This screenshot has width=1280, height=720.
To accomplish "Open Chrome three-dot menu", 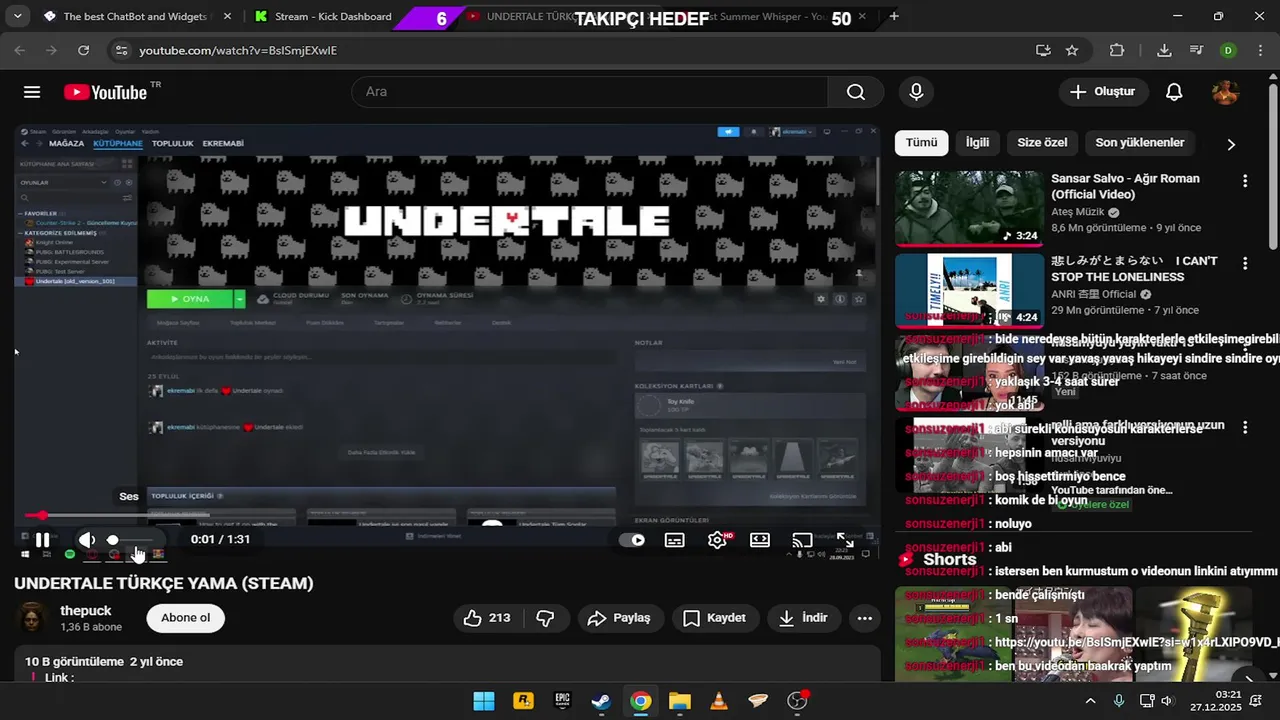I will coord(1259,50).
